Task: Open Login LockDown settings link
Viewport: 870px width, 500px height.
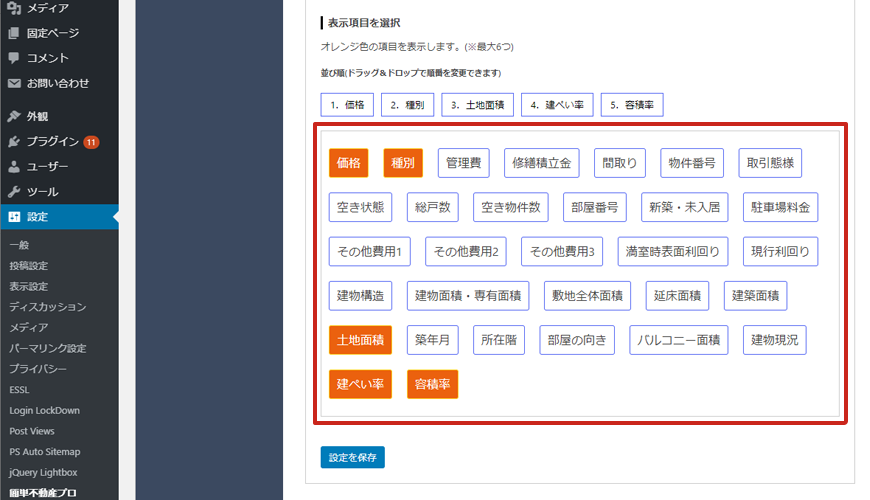Action: tap(44, 410)
